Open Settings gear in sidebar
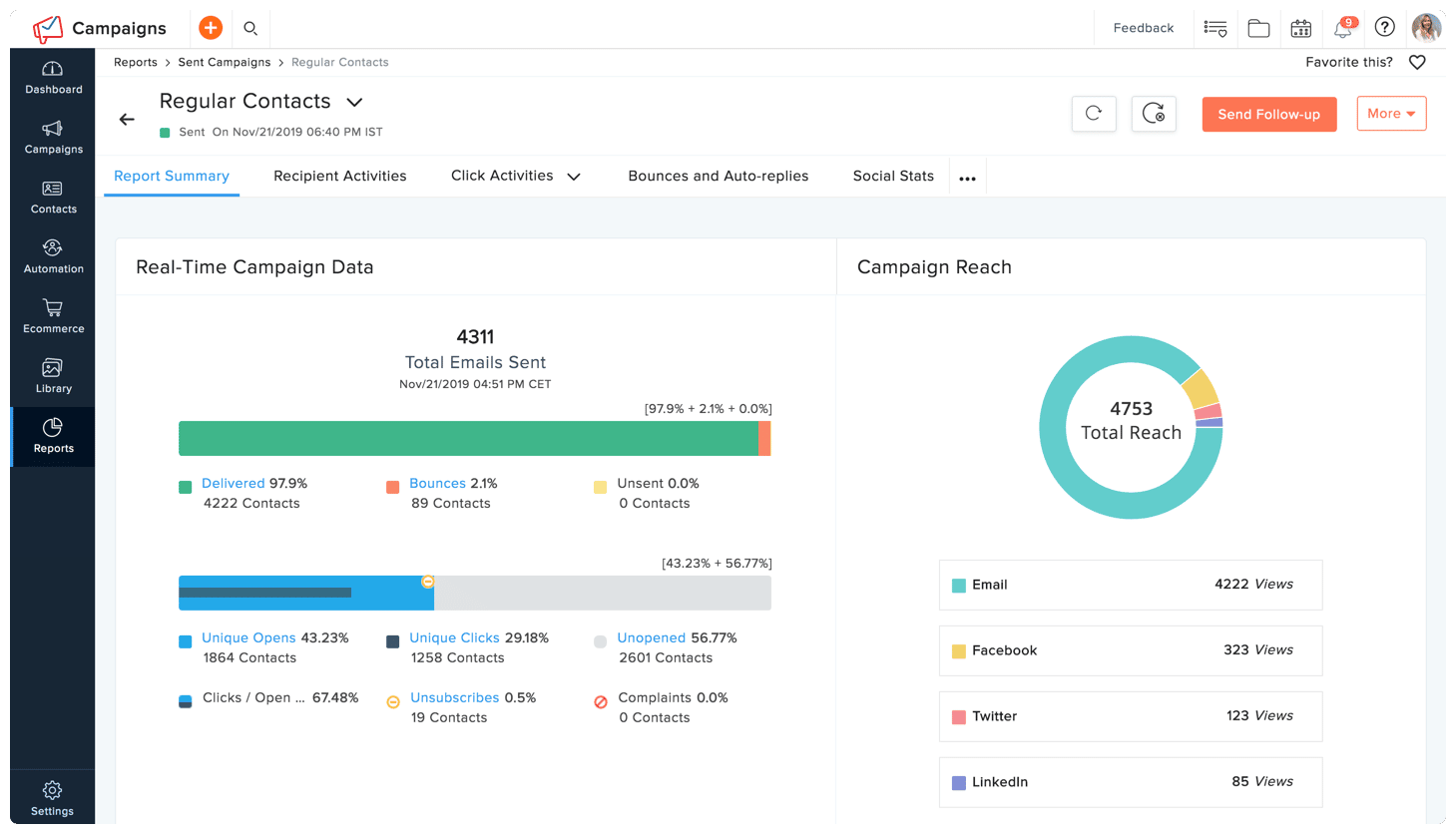This screenshot has height=834, width=1456. pyautogui.click(x=53, y=798)
